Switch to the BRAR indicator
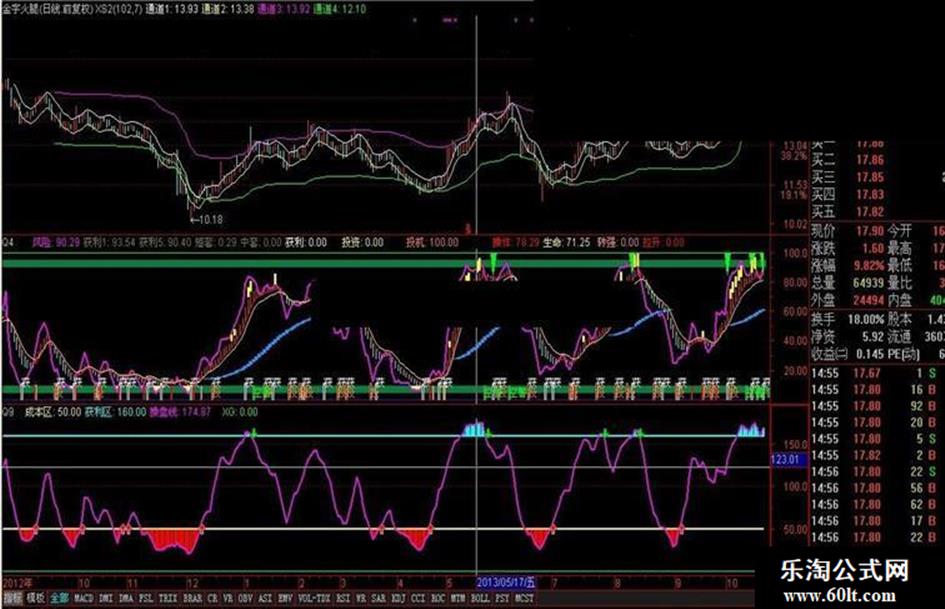 click(x=192, y=598)
